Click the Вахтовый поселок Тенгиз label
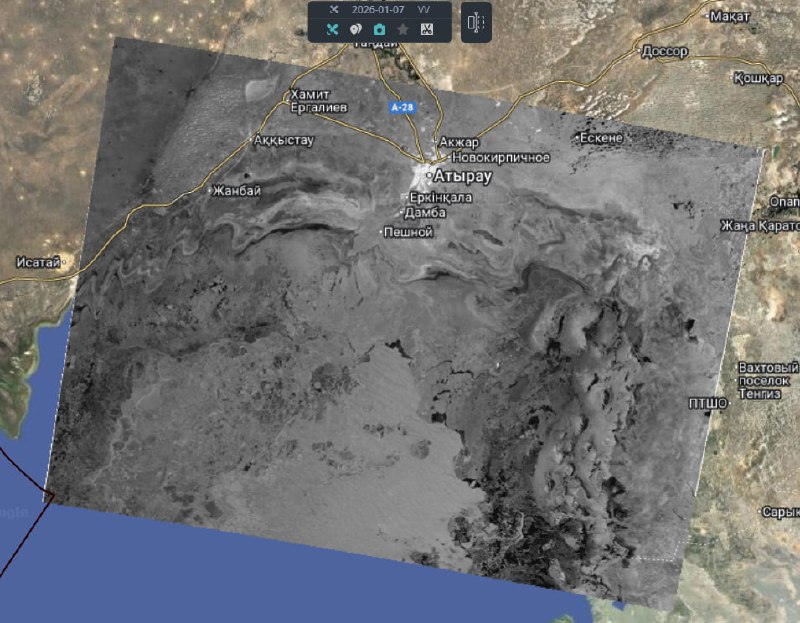800x623 pixels. (x=768, y=381)
